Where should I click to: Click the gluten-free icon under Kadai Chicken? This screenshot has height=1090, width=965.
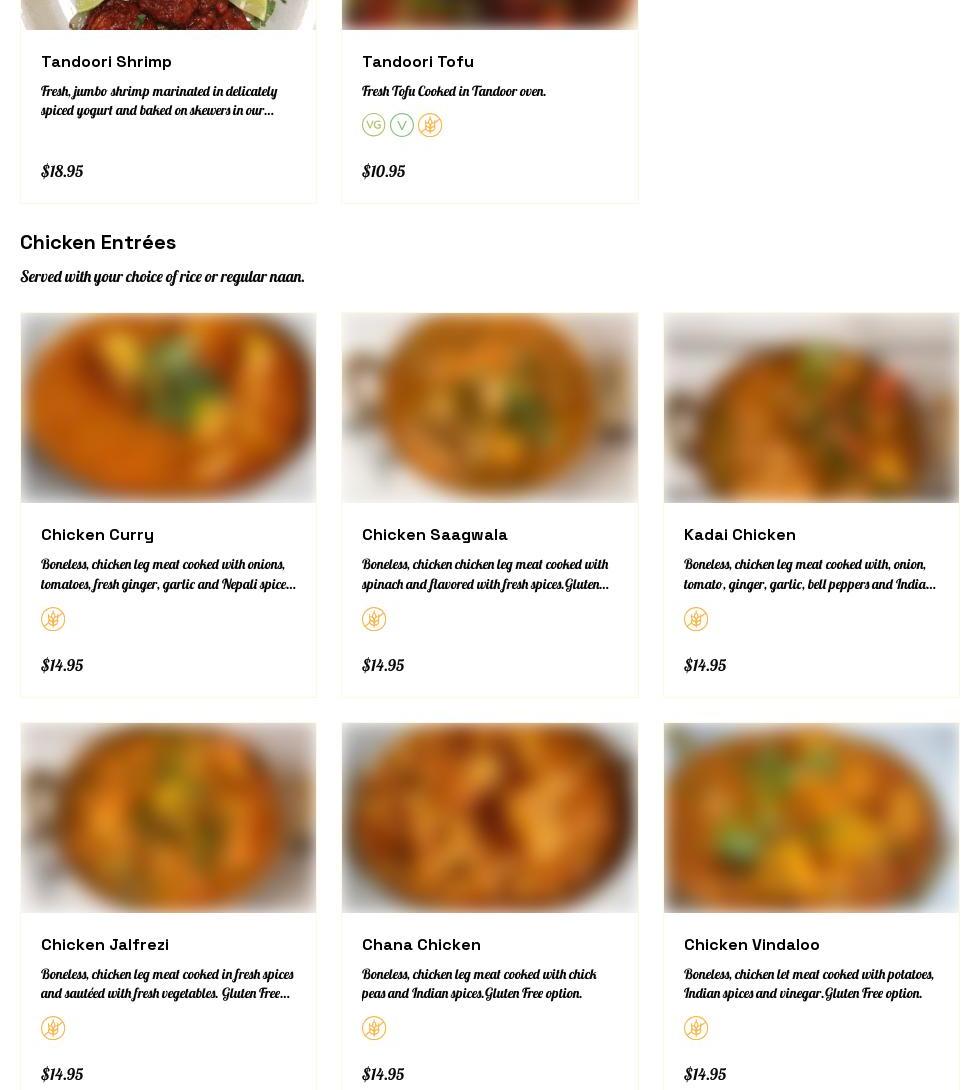[696, 619]
